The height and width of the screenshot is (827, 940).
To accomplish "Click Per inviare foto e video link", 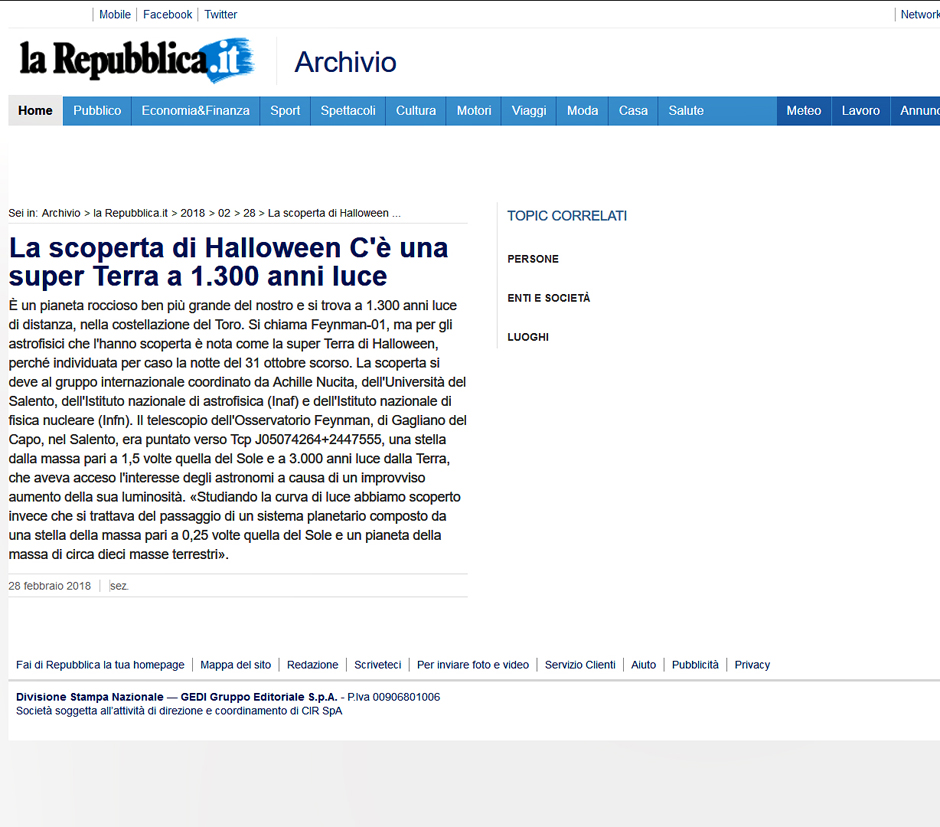I will click(x=473, y=665).
